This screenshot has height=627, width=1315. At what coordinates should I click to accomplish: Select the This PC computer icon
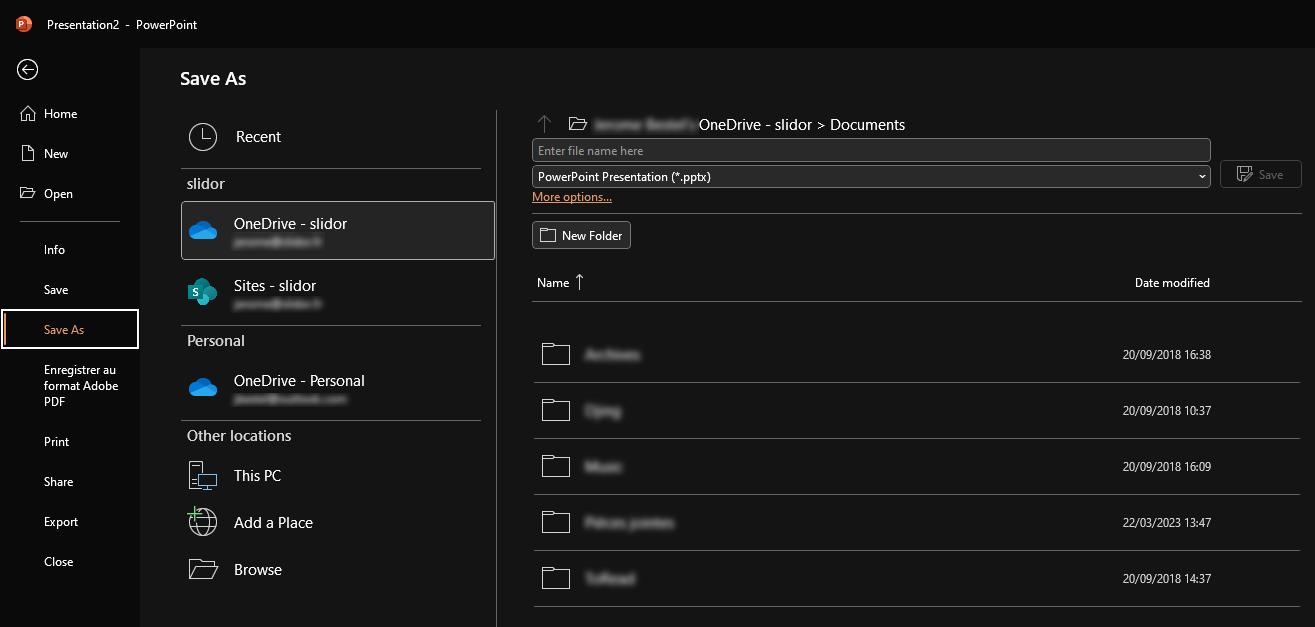203,476
